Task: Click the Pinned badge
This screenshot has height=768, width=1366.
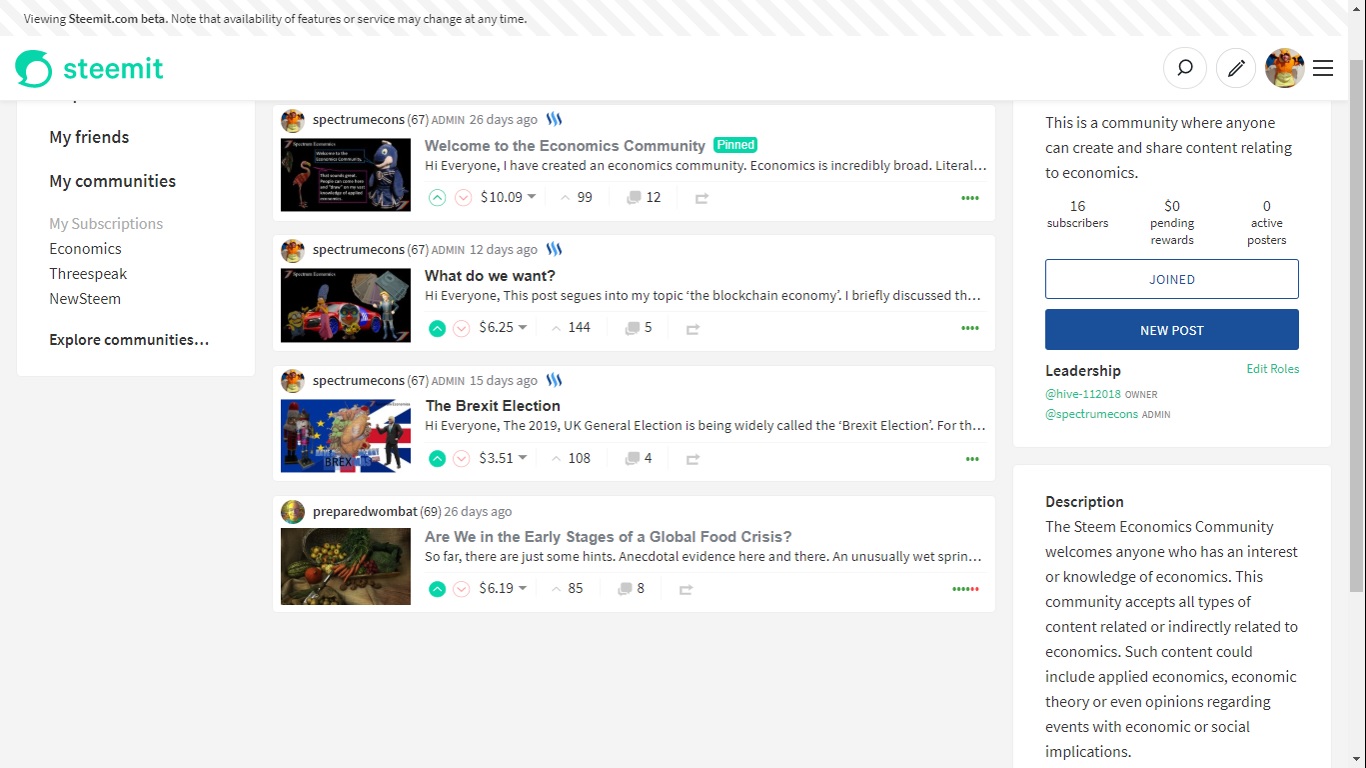Action: (735, 145)
